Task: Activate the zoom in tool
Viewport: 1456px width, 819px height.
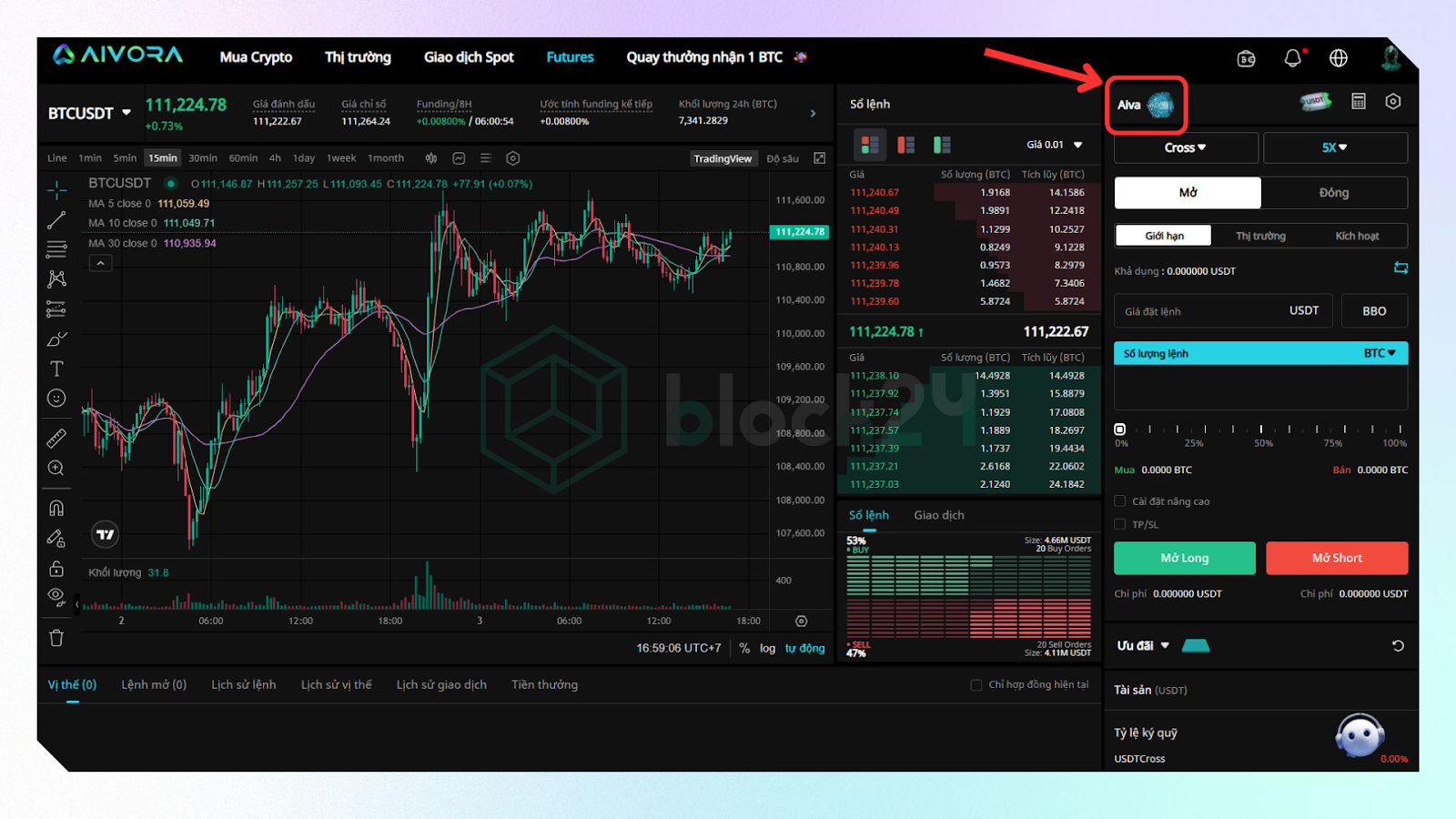Action: click(56, 468)
